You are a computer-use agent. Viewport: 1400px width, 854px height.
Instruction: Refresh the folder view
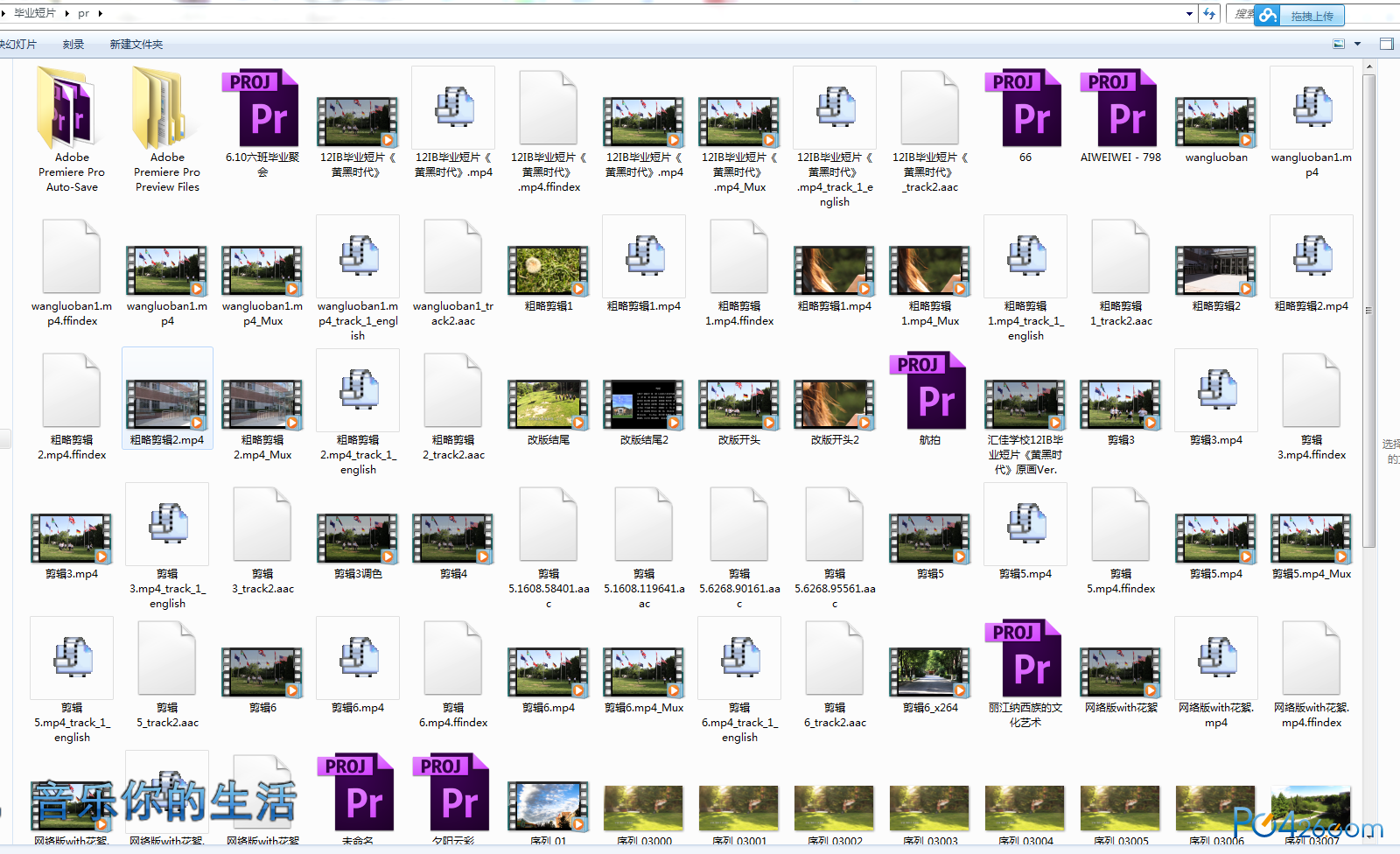click(x=1209, y=14)
